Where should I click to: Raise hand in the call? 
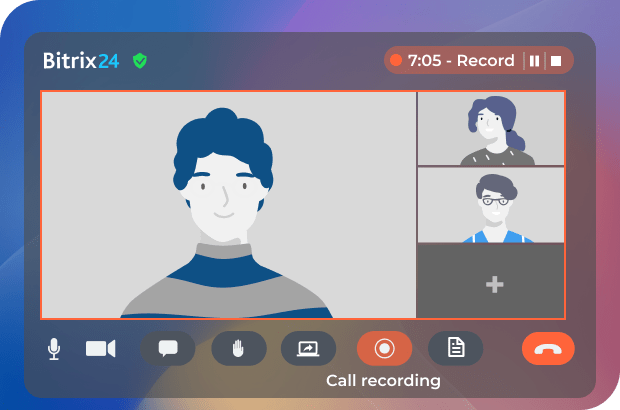[239, 348]
